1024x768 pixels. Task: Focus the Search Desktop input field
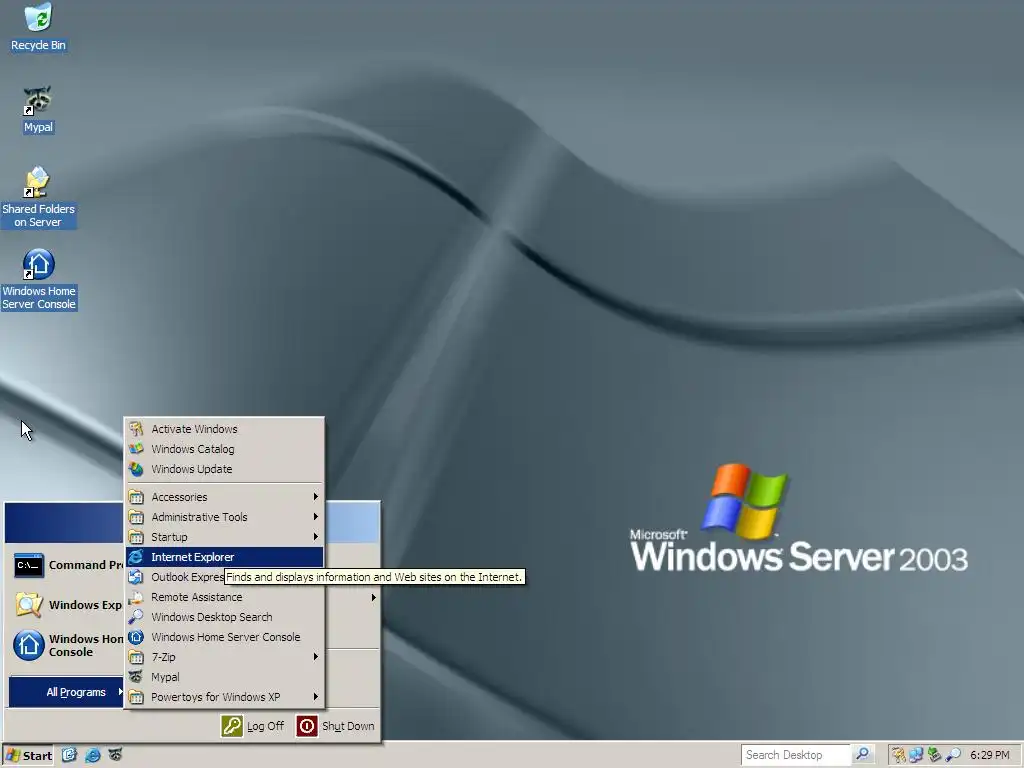pyautogui.click(x=795, y=755)
